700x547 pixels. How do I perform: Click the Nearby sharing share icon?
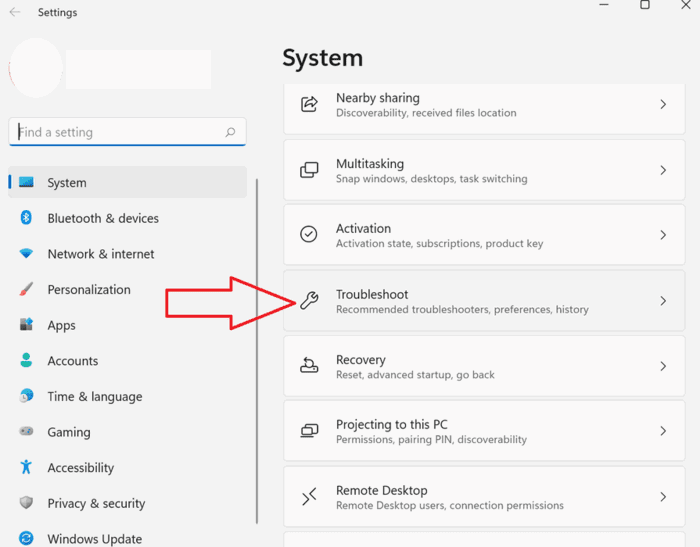[x=309, y=104]
